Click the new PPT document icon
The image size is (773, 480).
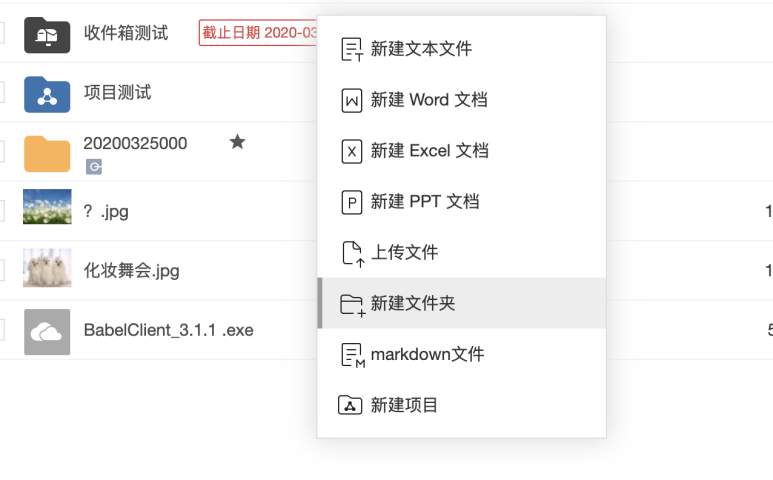351,202
